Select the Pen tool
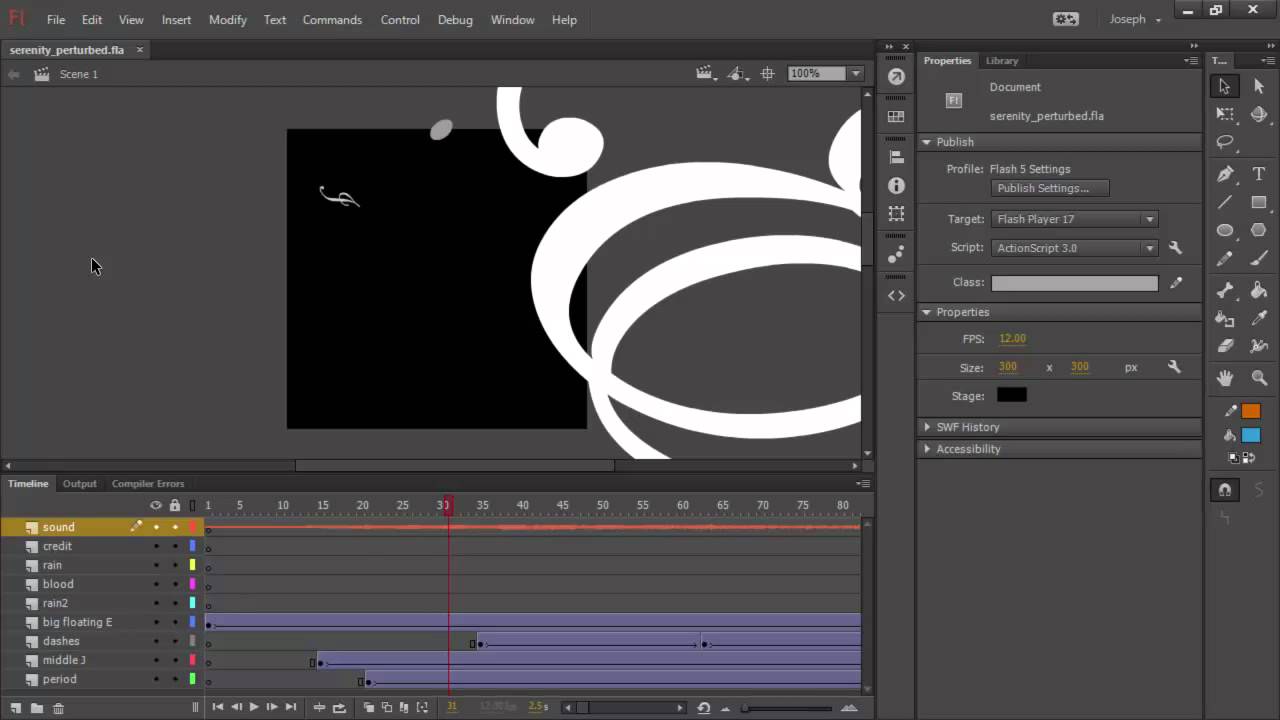The width and height of the screenshot is (1280, 720). coord(1225,174)
